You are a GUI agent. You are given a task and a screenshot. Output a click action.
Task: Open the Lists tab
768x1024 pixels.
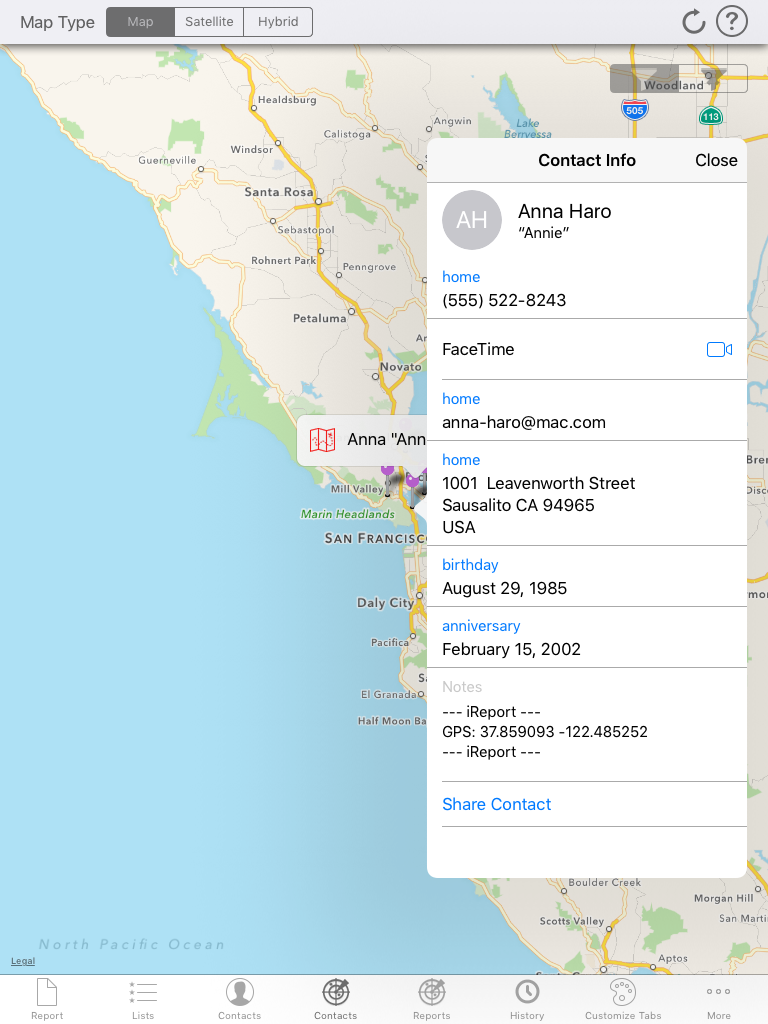(x=143, y=999)
